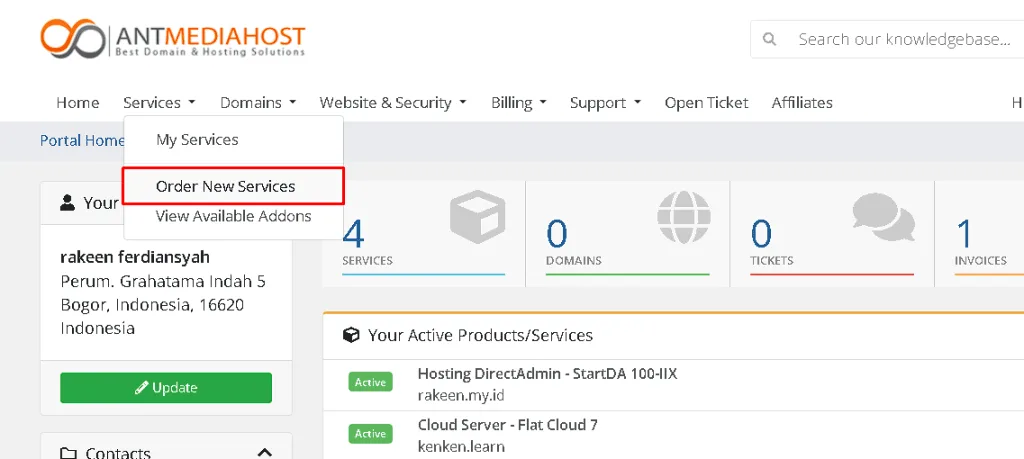This screenshot has width=1024, height=459.
Task: Click the services box icon
Action: point(478,217)
